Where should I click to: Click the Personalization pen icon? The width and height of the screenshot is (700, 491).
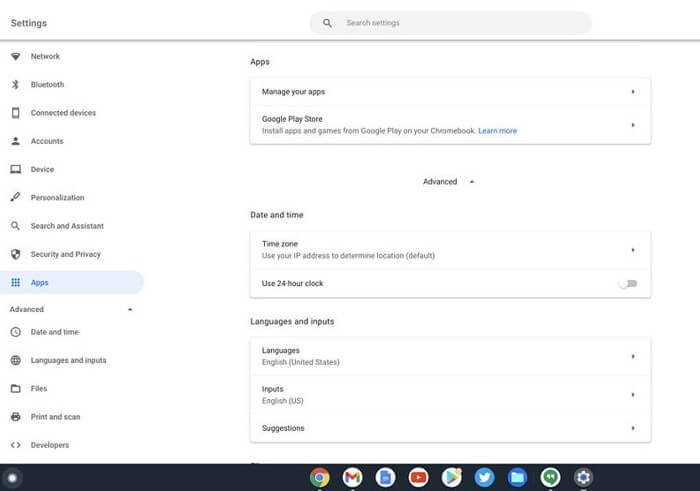(x=15, y=198)
